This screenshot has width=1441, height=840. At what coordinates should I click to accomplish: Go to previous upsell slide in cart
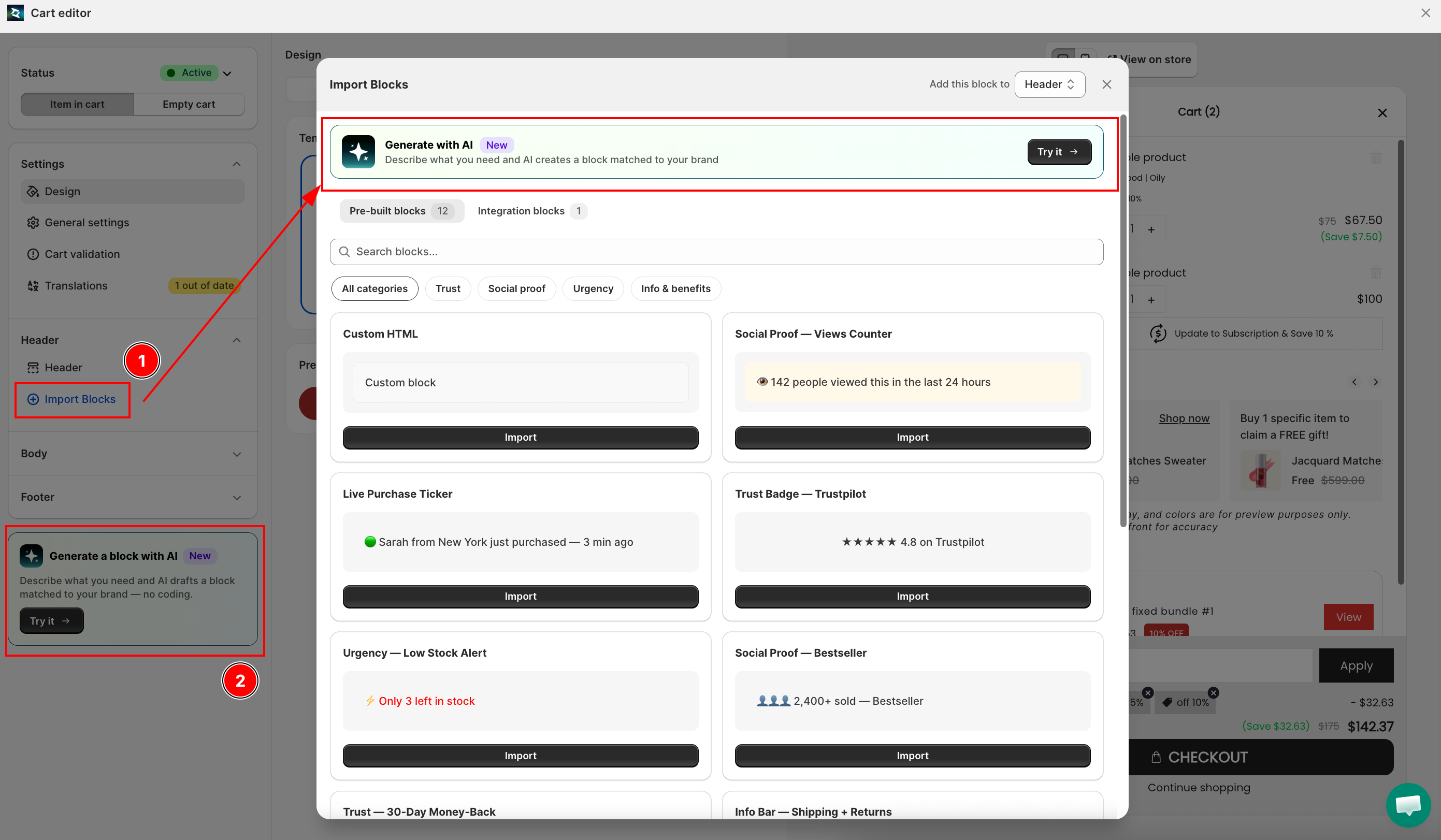pyautogui.click(x=1354, y=382)
